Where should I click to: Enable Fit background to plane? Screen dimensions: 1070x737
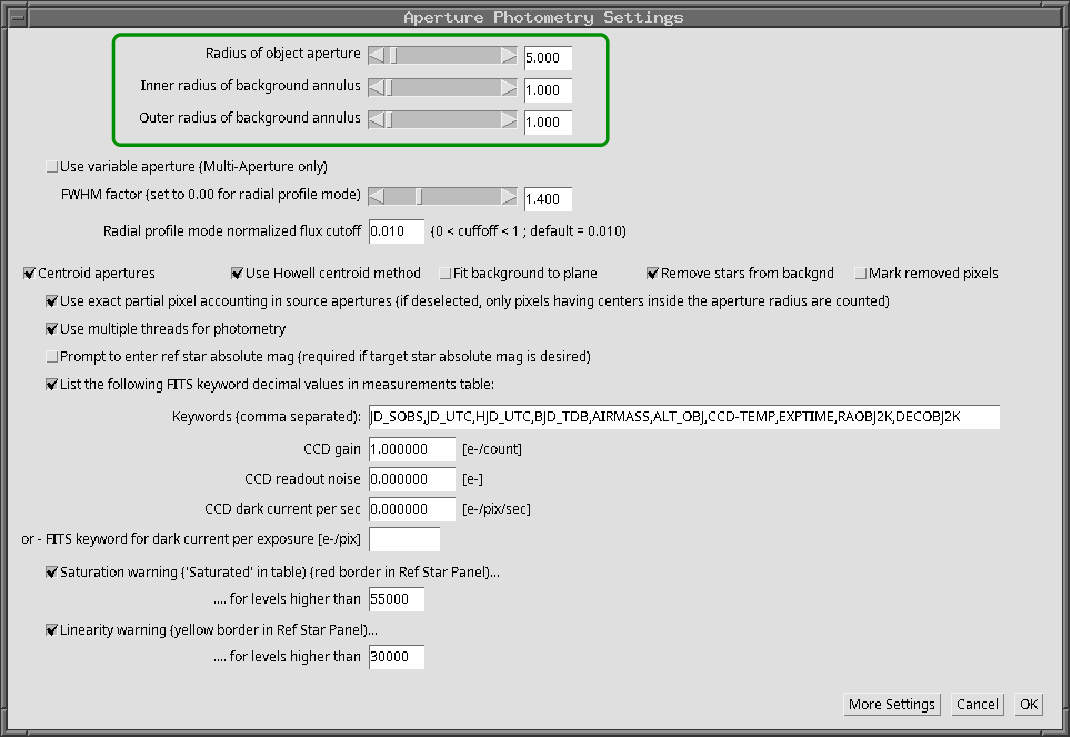(445, 273)
